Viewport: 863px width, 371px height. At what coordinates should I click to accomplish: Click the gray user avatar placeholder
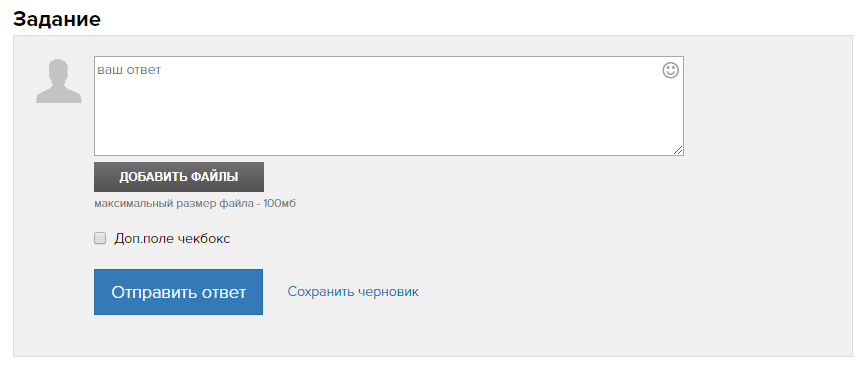[x=59, y=81]
